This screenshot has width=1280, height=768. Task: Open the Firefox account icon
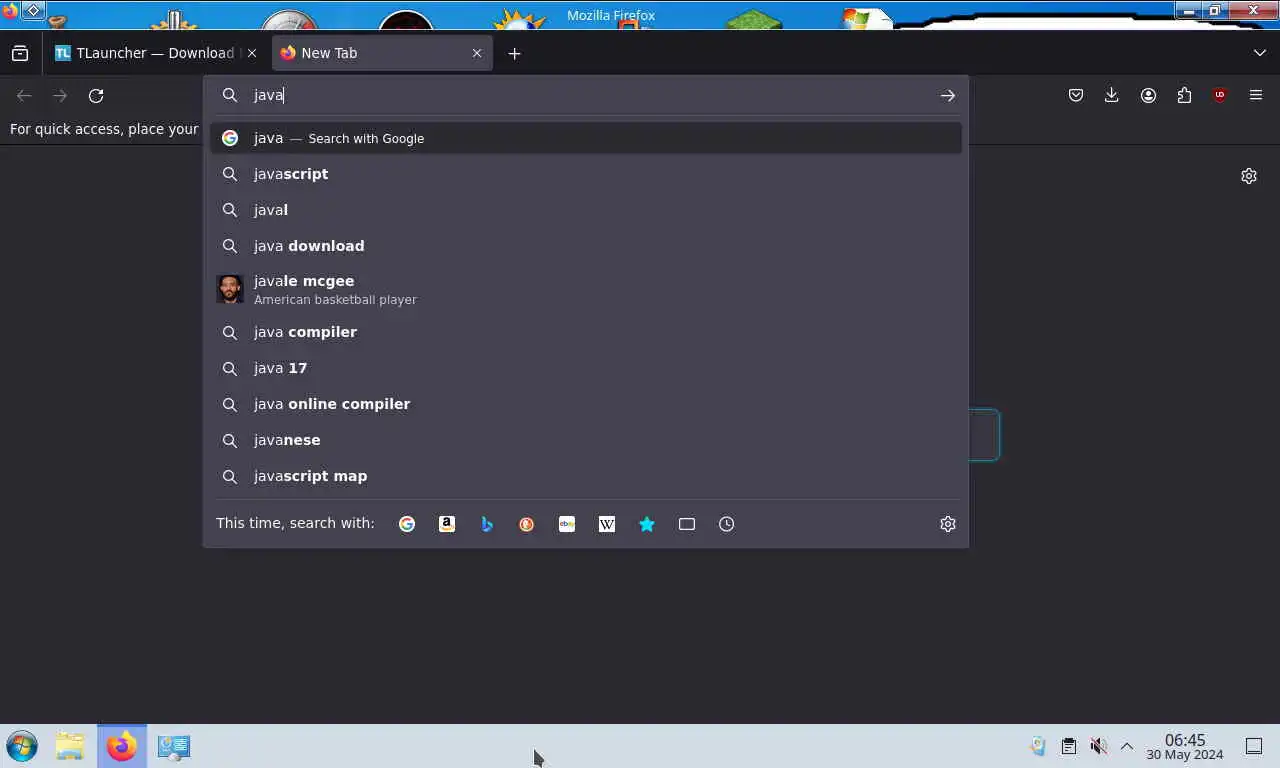click(1148, 96)
